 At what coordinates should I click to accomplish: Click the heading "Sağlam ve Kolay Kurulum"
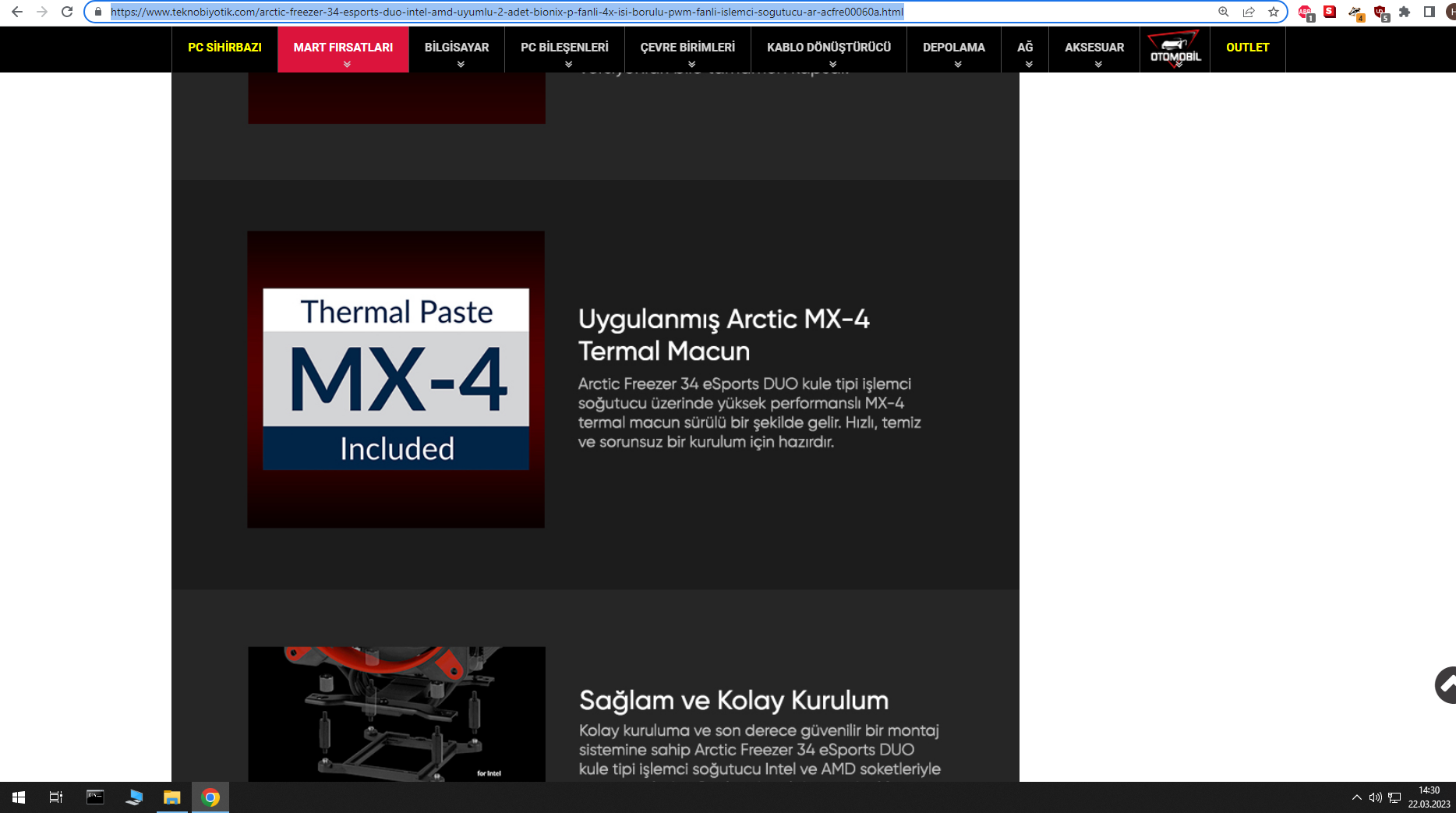pyautogui.click(x=733, y=700)
